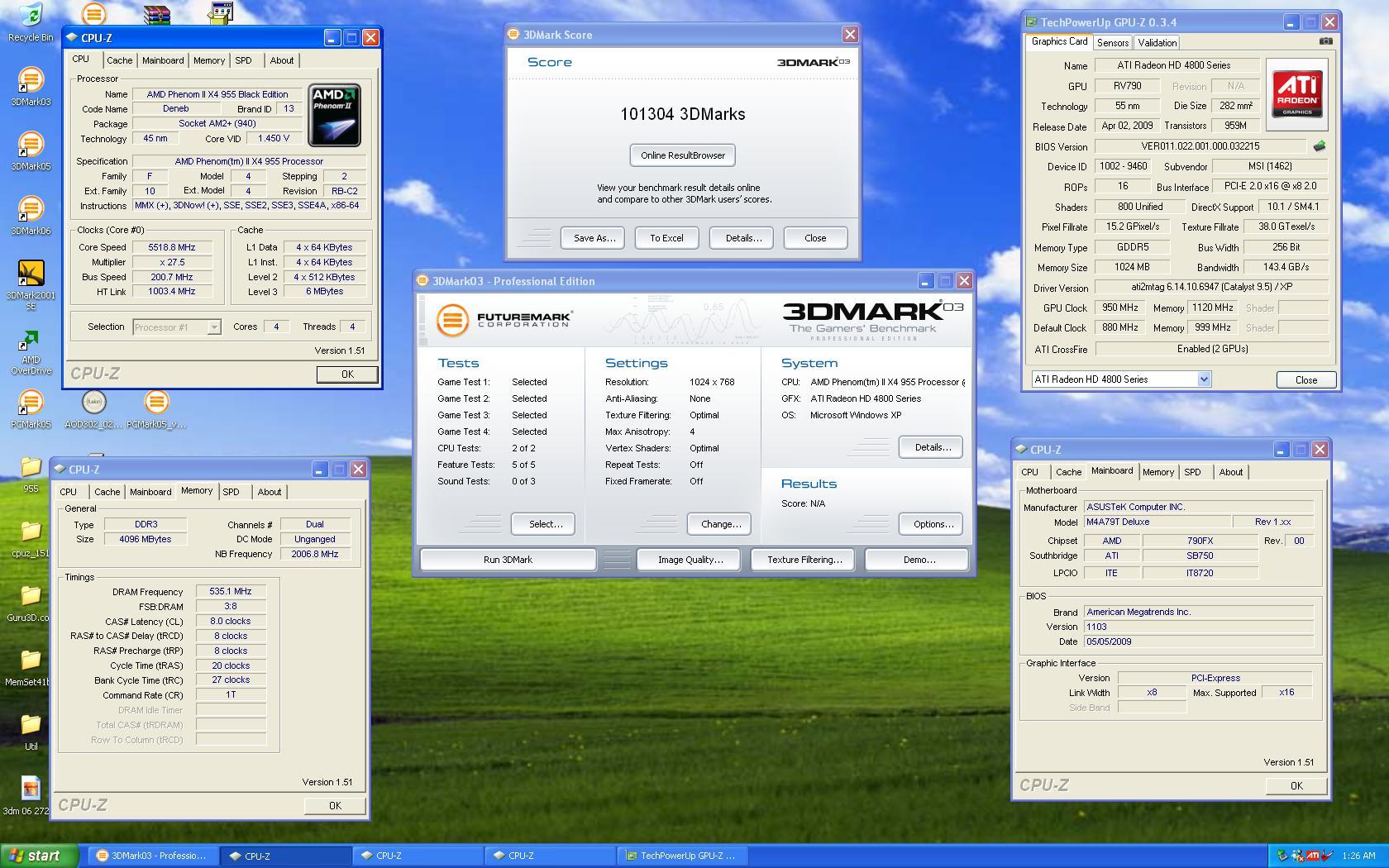Image resolution: width=1389 pixels, height=868 pixels.
Task: Switch to the Cache tab in top CPU-Z window
Action: coord(119,60)
